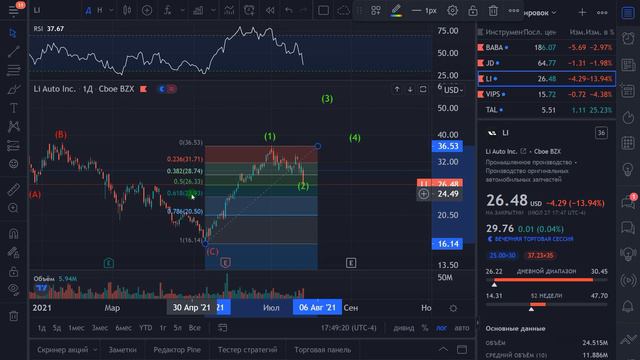Select the brush drawing tool
Screen dimensions: 640x360
[13, 89]
